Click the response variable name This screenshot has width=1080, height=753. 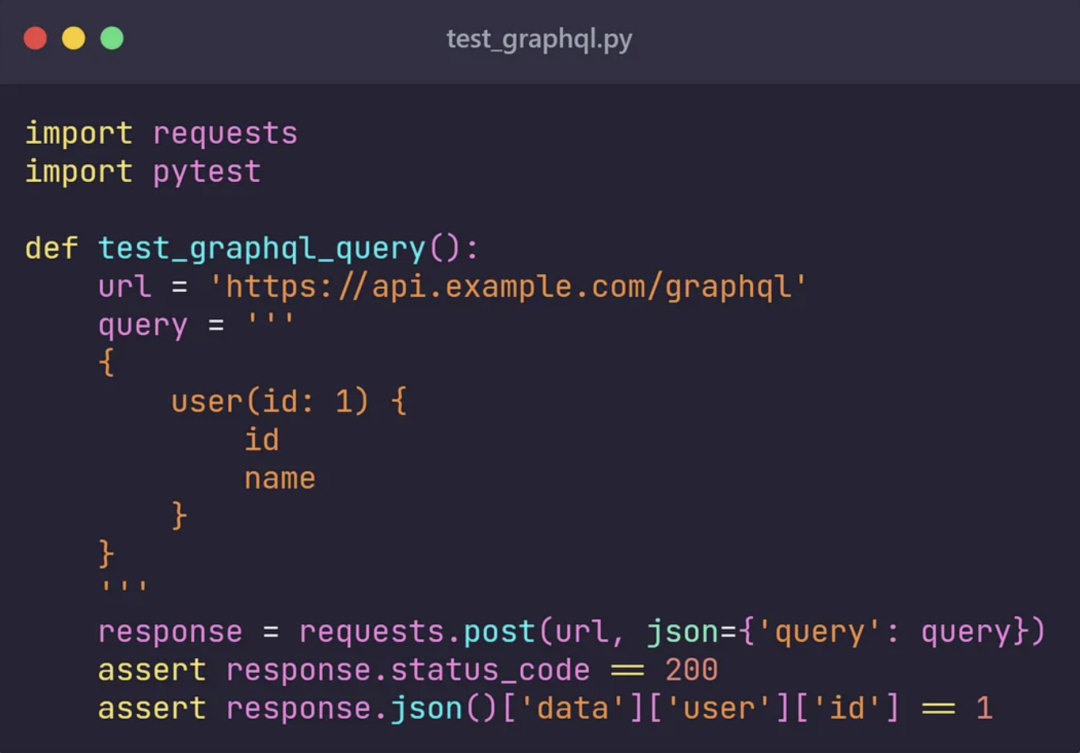tap(170, 632)
